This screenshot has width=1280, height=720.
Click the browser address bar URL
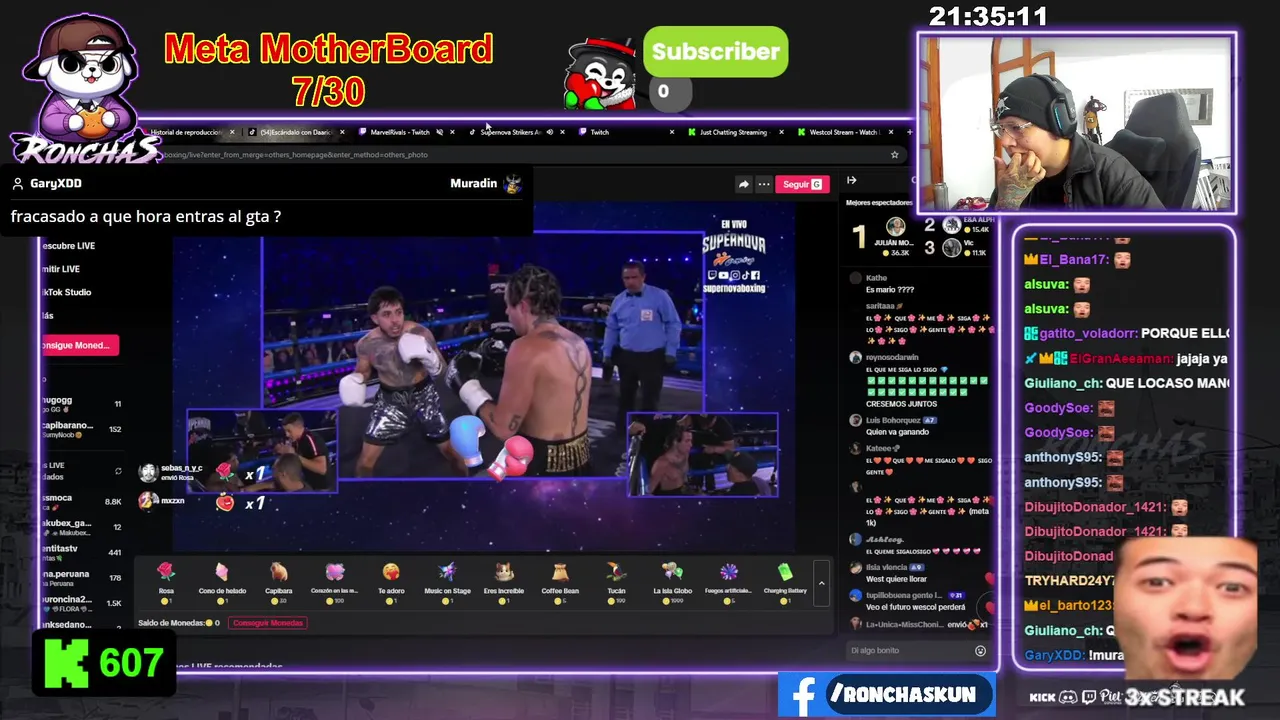[295, 155]
